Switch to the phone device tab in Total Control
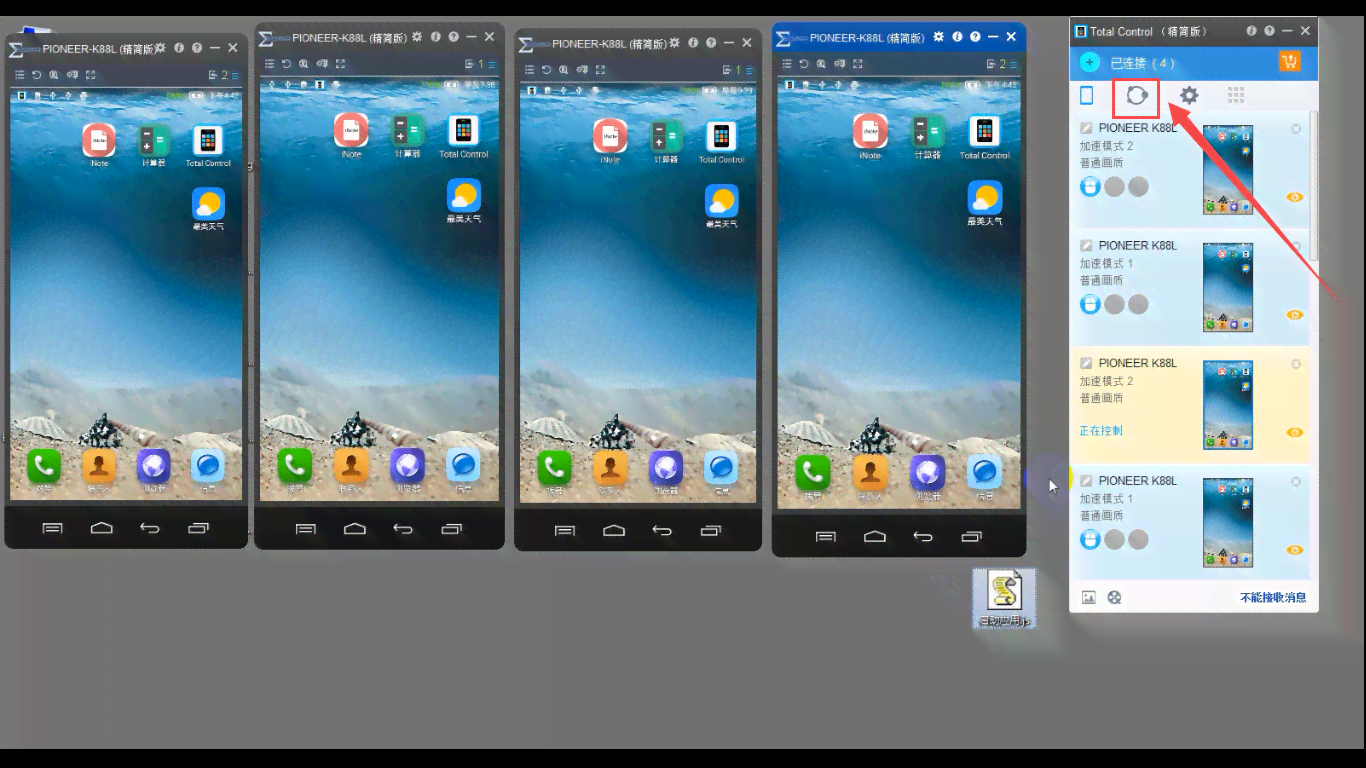Image resolution: width=1366 pixels, height=768 pixels. tap(1086, 96)
